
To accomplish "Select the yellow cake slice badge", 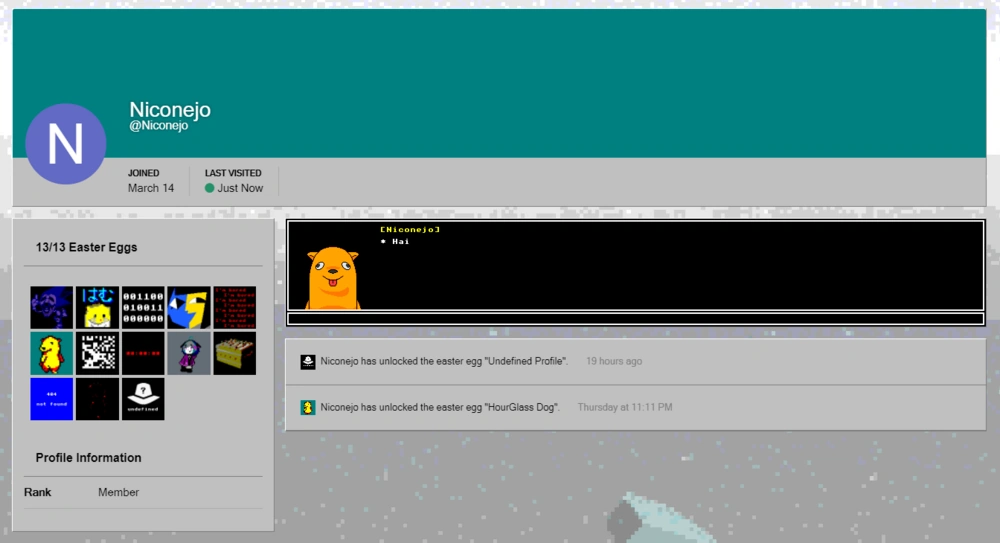I will point(235,353).
